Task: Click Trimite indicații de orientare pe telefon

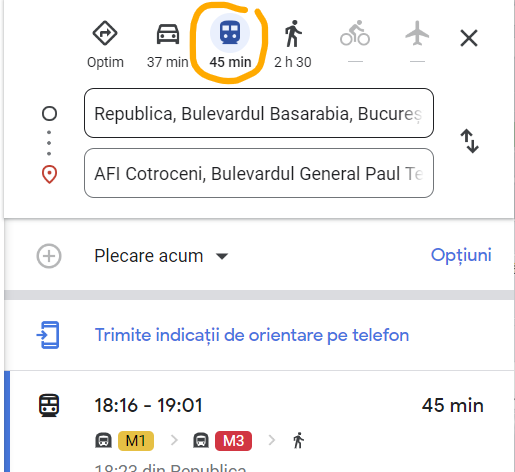Action: (x=252, y=335)
